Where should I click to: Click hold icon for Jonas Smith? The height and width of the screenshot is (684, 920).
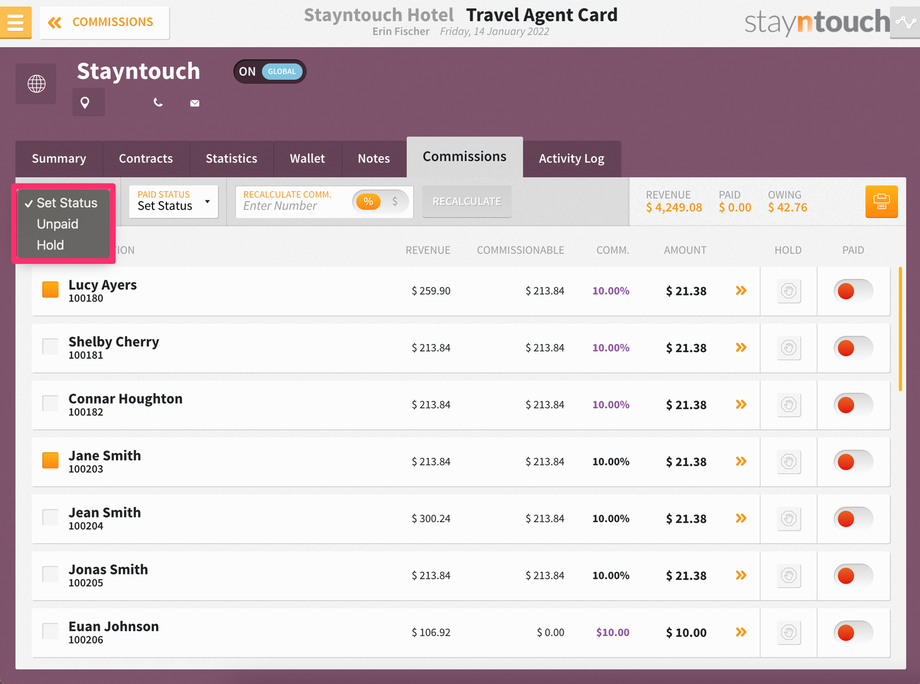point(789,575)
